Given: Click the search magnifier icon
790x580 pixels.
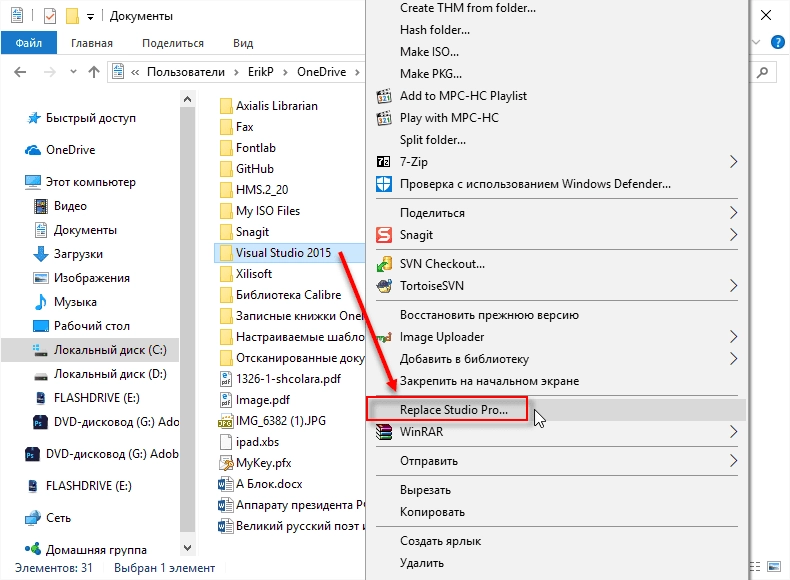Looking at the screenshot, I should 763,73.
